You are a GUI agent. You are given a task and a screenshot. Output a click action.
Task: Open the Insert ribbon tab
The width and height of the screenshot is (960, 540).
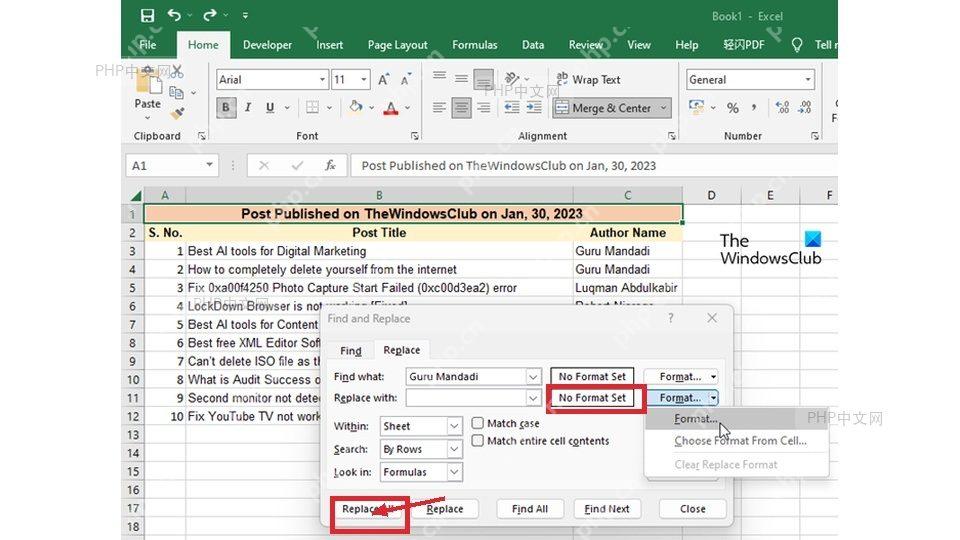point(329,45)
